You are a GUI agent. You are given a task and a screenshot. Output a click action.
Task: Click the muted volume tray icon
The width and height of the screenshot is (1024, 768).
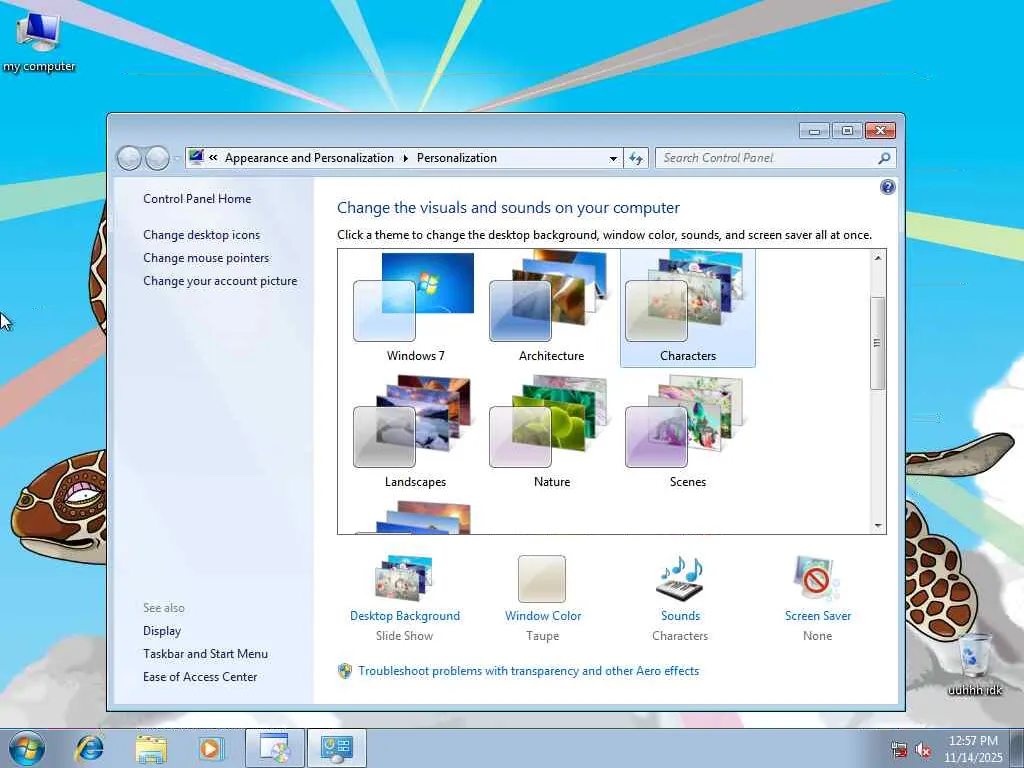[923, 750]
